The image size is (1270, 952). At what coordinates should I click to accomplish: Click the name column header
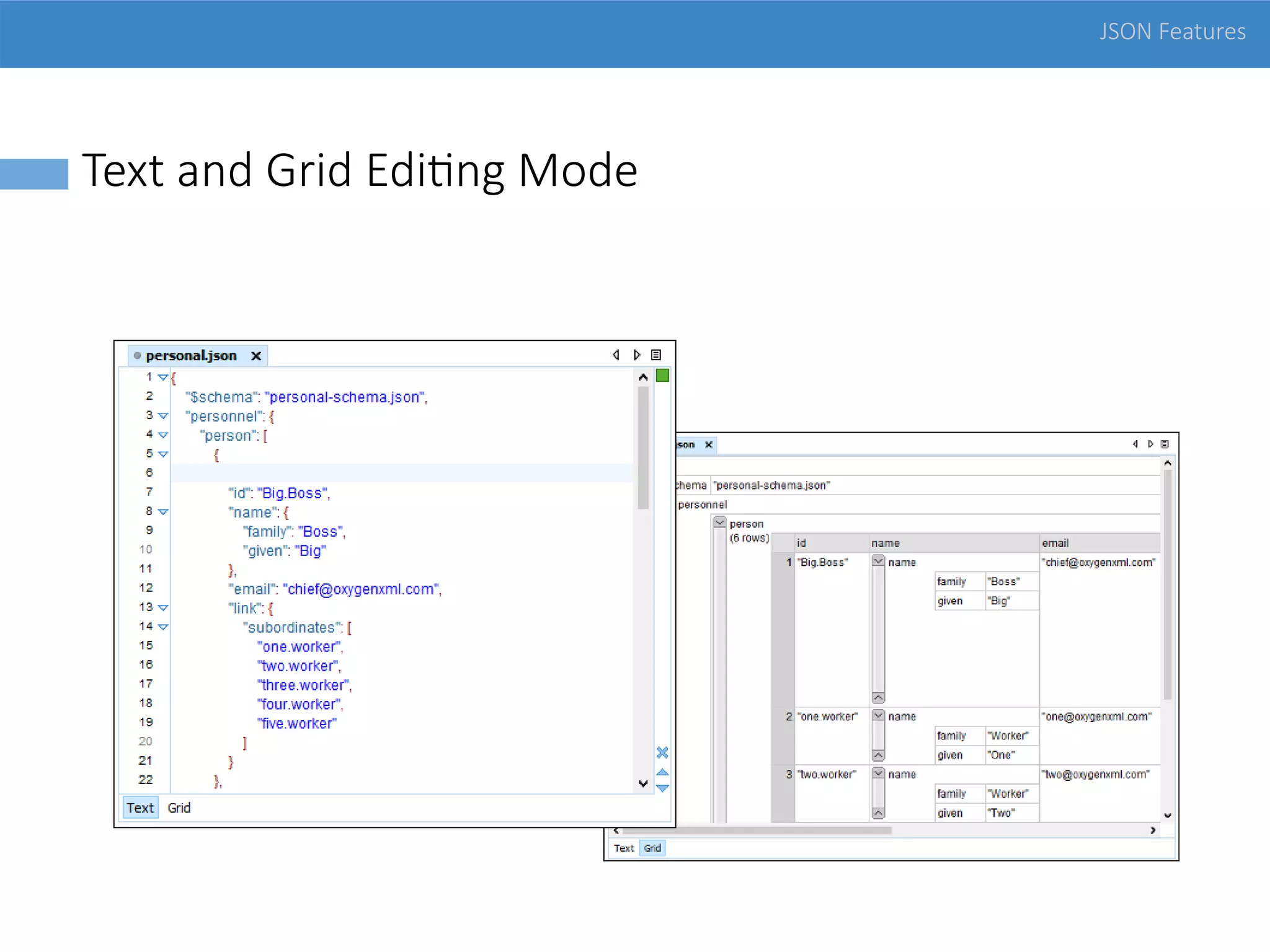(954, 543)
